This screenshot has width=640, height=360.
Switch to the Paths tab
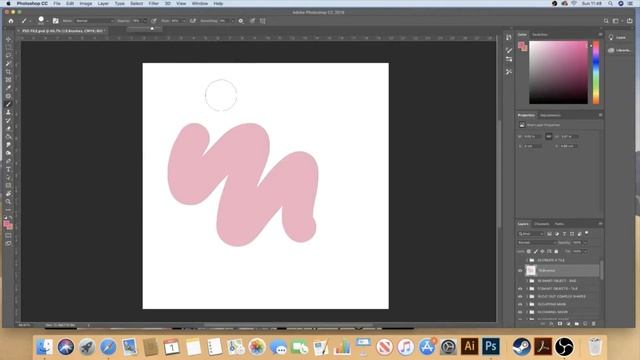[x=559, y=224]
